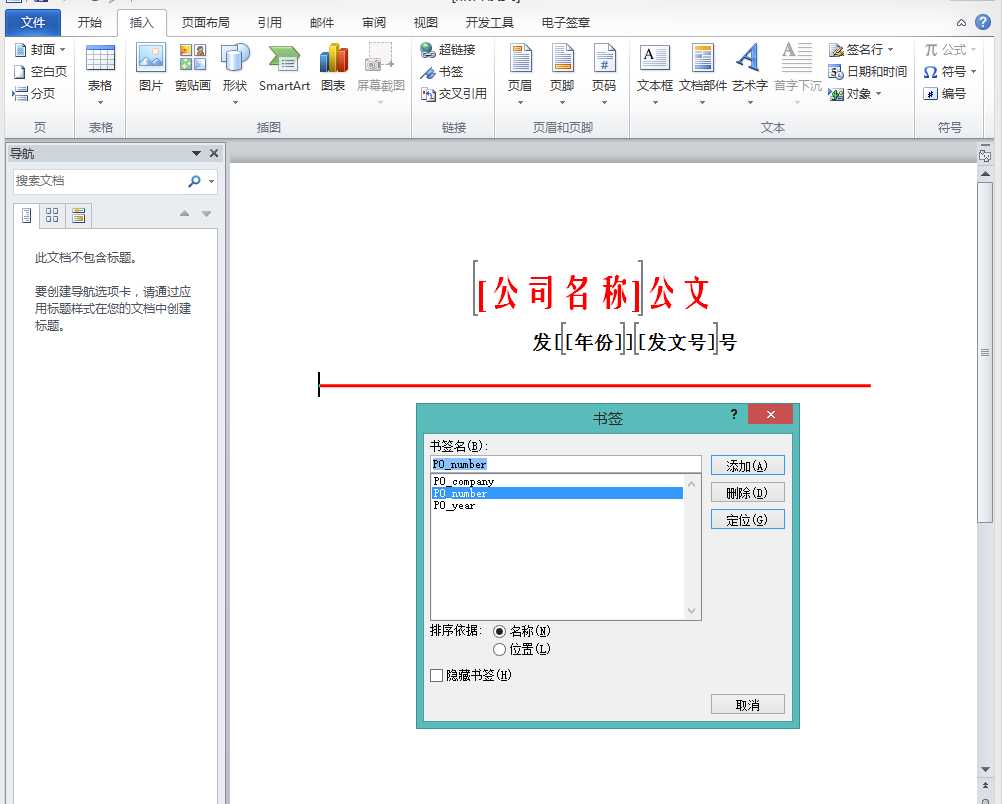Browse search results tab in navigation pane
The image size is (1002, 804).
(x=79, y=215)
